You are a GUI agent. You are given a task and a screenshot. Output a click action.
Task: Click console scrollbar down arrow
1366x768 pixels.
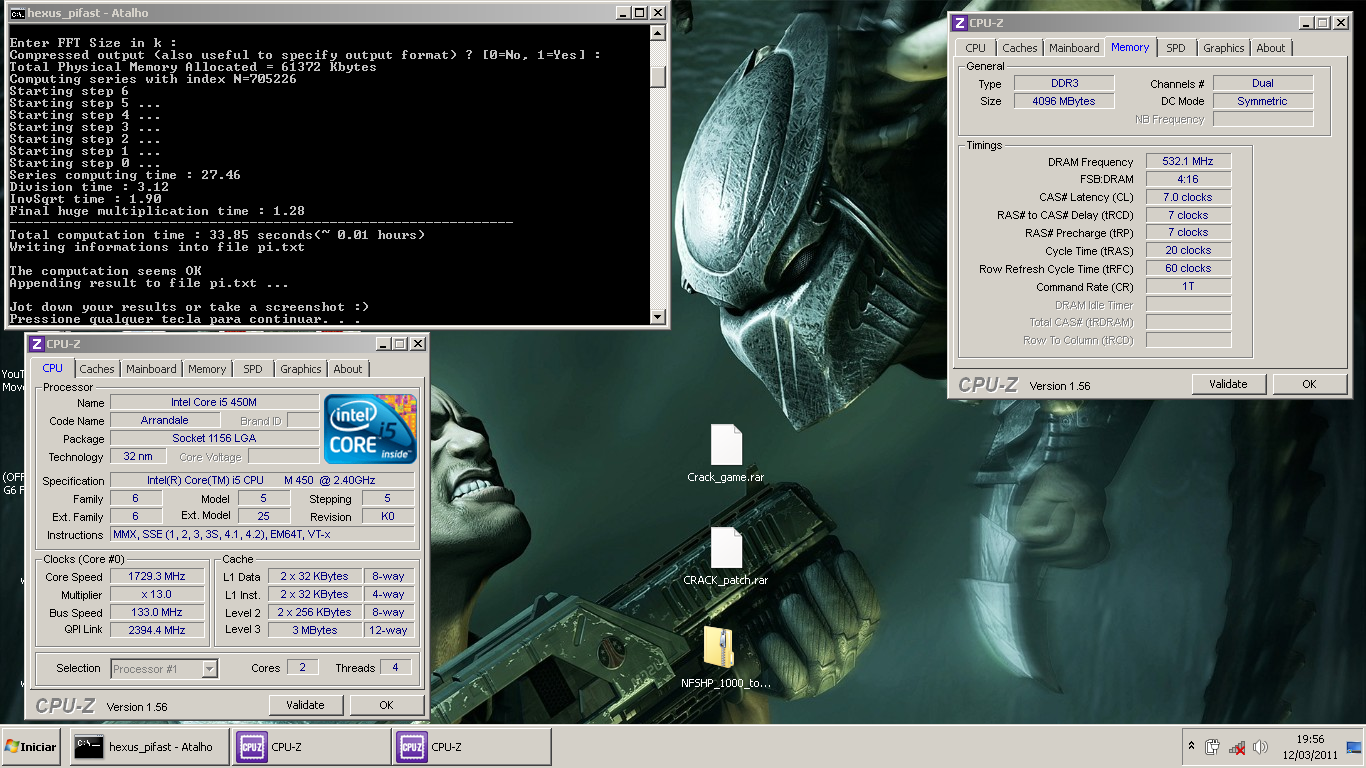point(657,317)
